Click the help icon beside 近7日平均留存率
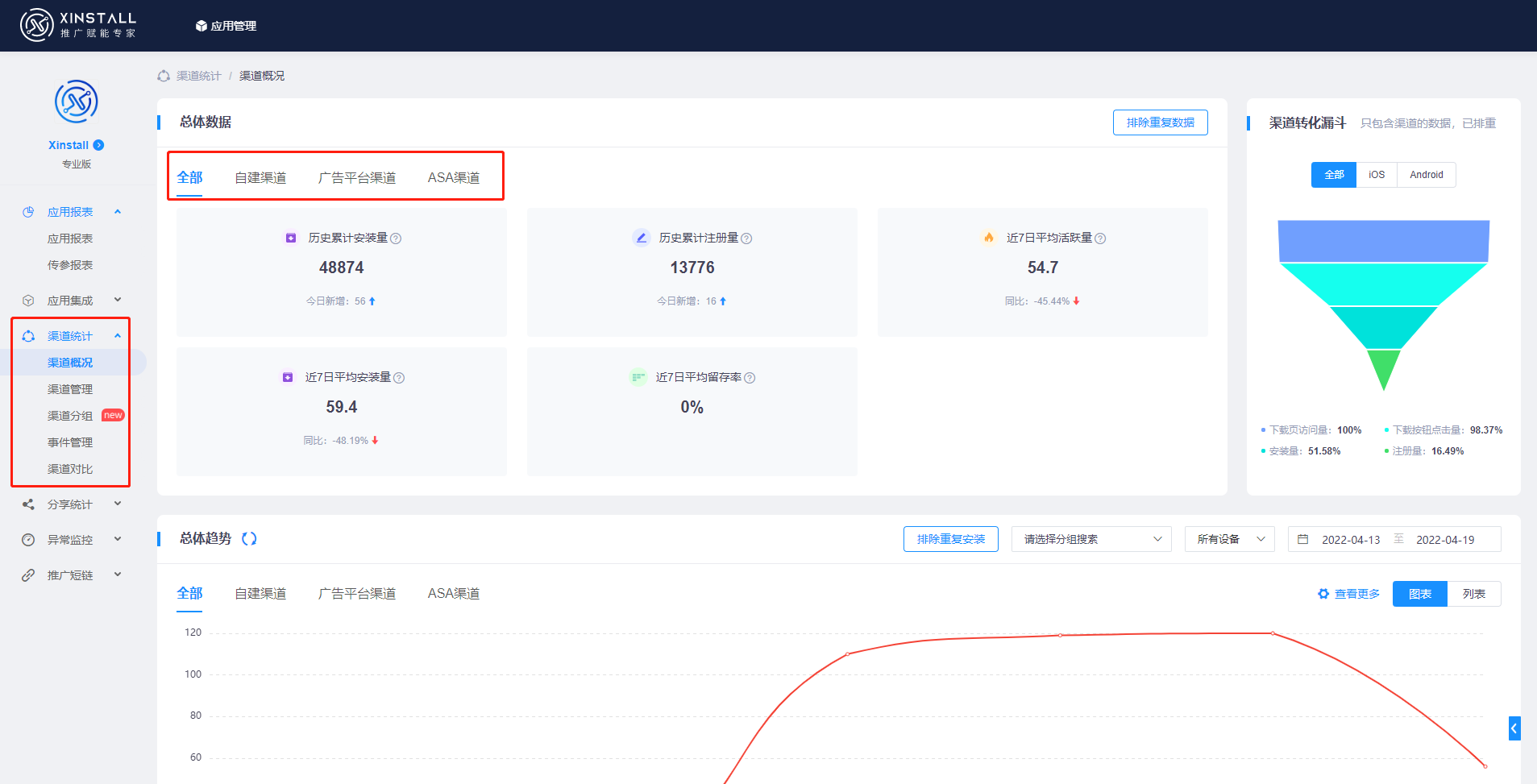The height and width of the screenshot is (784, 1537). [x=750, y=378]
